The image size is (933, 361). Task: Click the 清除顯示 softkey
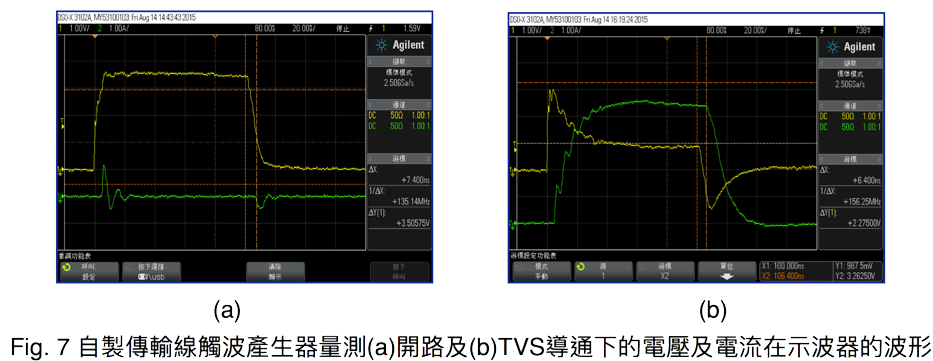[x=275, y=272]
